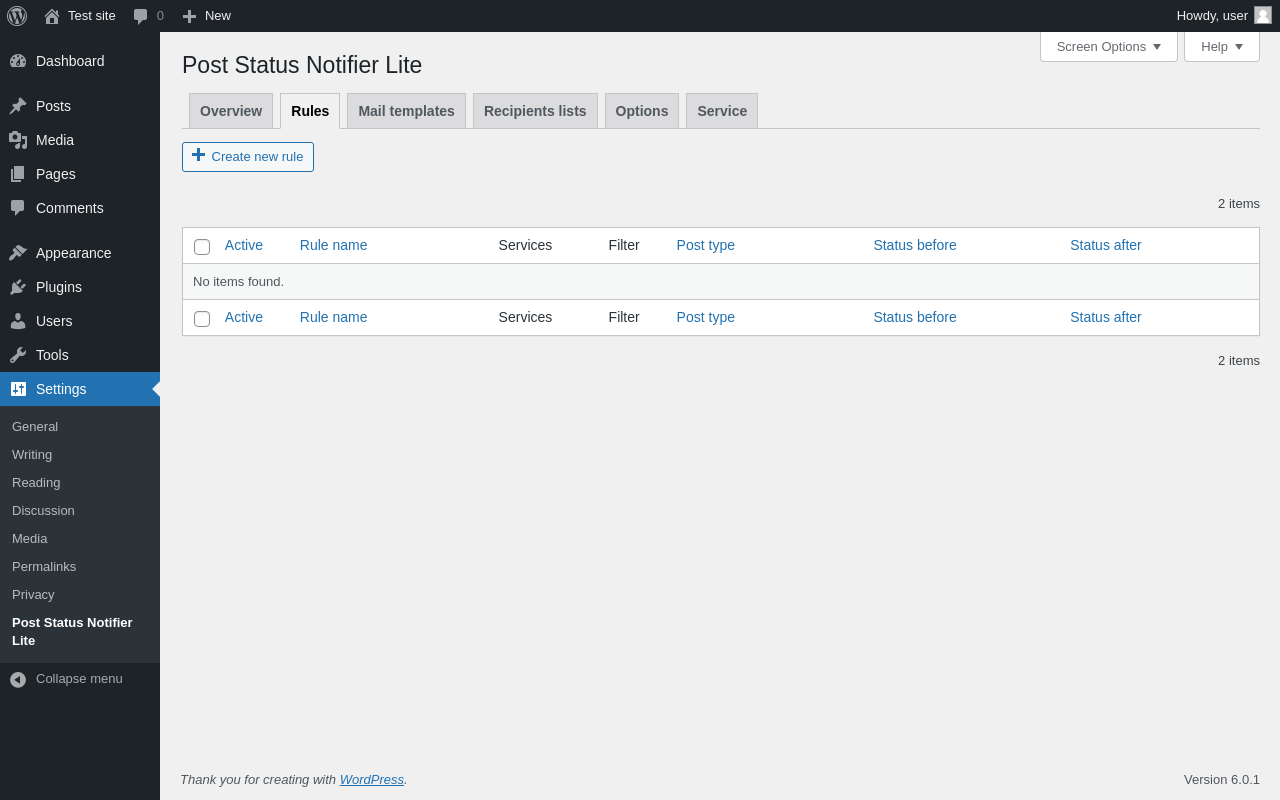The height and width of the screenshot is (800, 1280).
Task: Click the Tools label in sidebar
Action: 52,355
